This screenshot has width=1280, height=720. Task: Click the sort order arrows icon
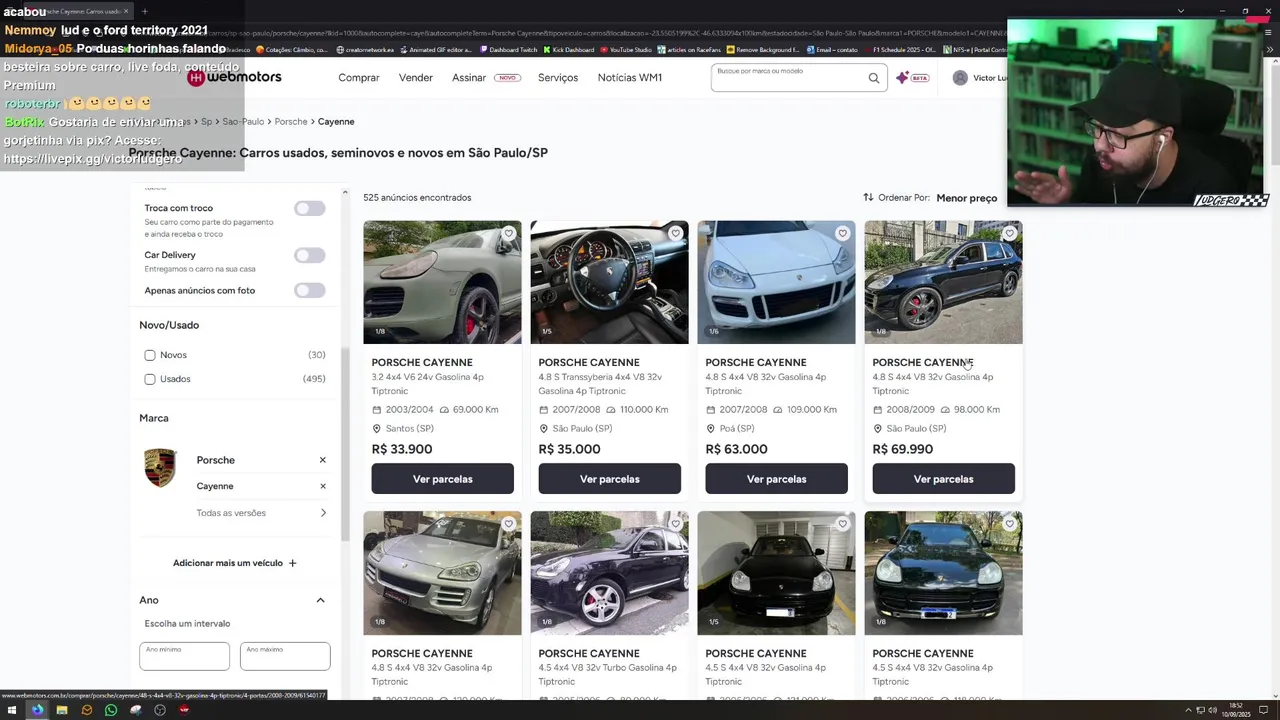click(x=868, y=198)
